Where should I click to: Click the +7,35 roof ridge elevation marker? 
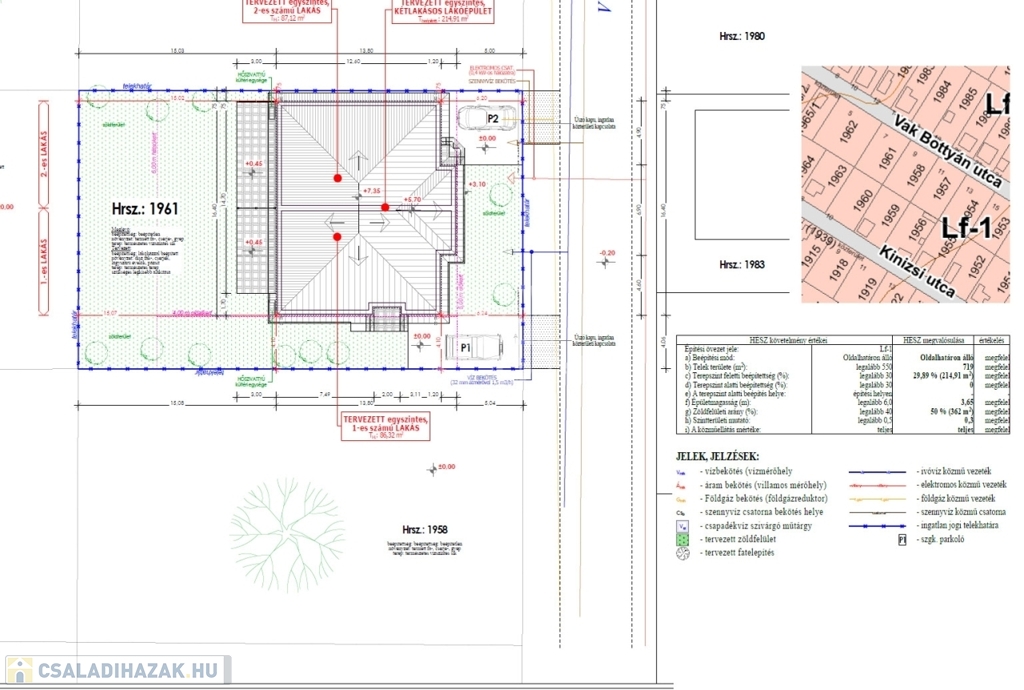[373, 190]
